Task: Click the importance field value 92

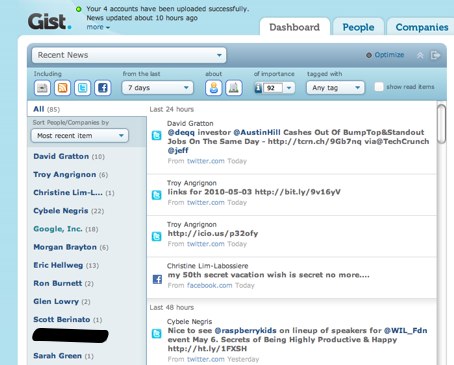Action: click(x=273, y=88)
